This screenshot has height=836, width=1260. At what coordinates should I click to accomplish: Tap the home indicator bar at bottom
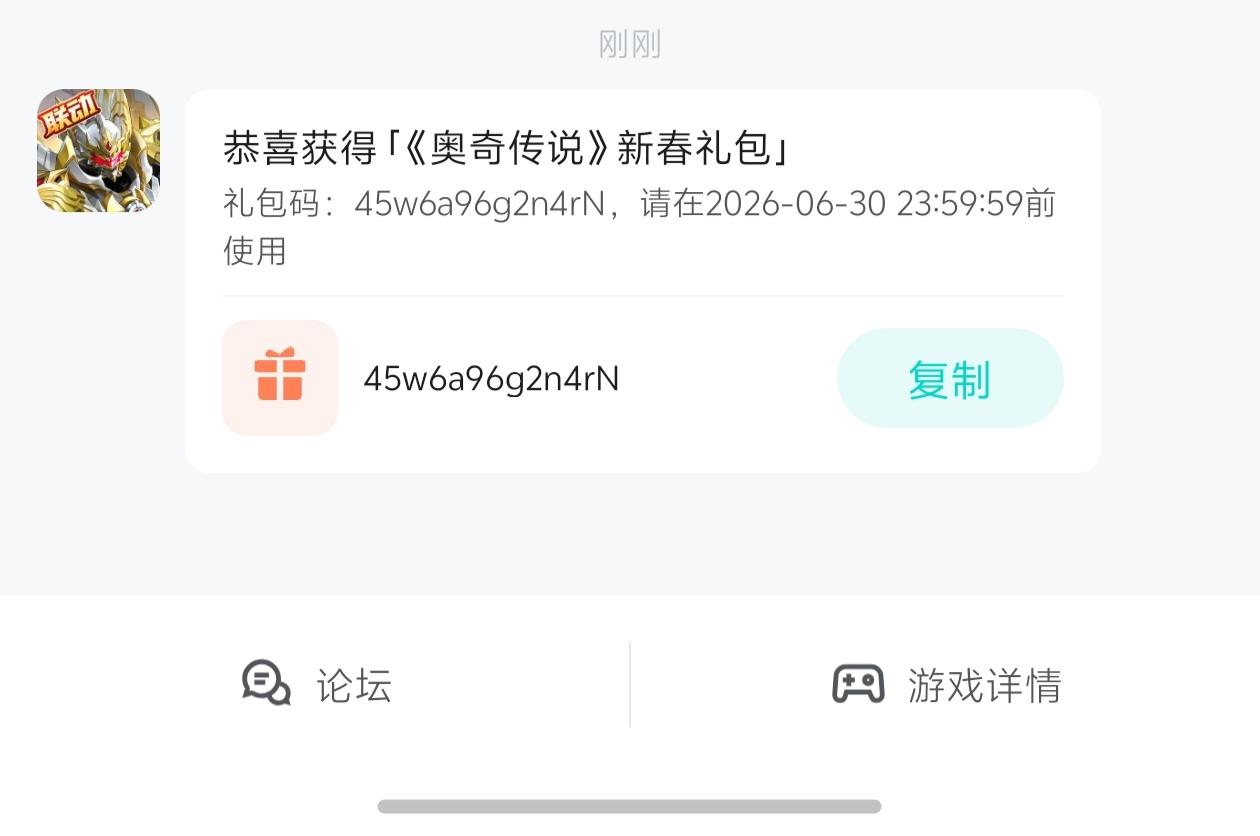pyautogui.click(x=630, y=806)
